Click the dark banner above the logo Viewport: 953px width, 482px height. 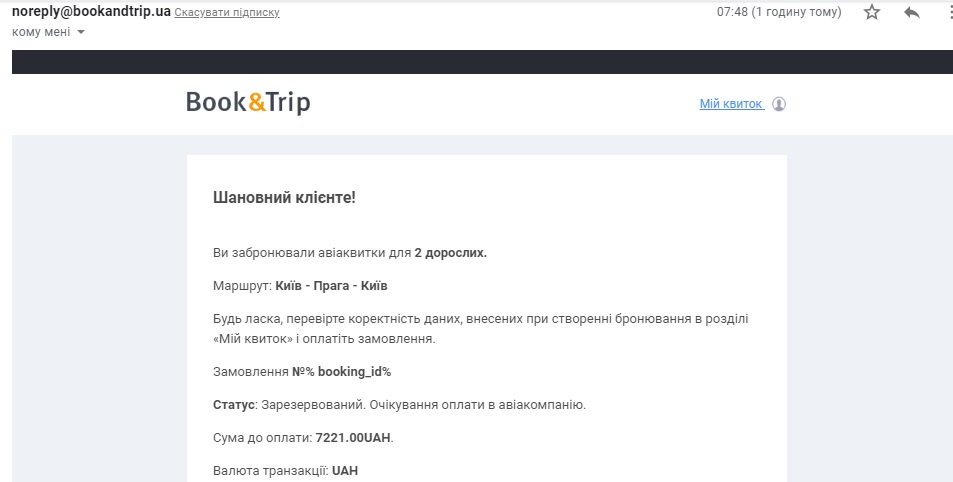(x=482, y=62)
